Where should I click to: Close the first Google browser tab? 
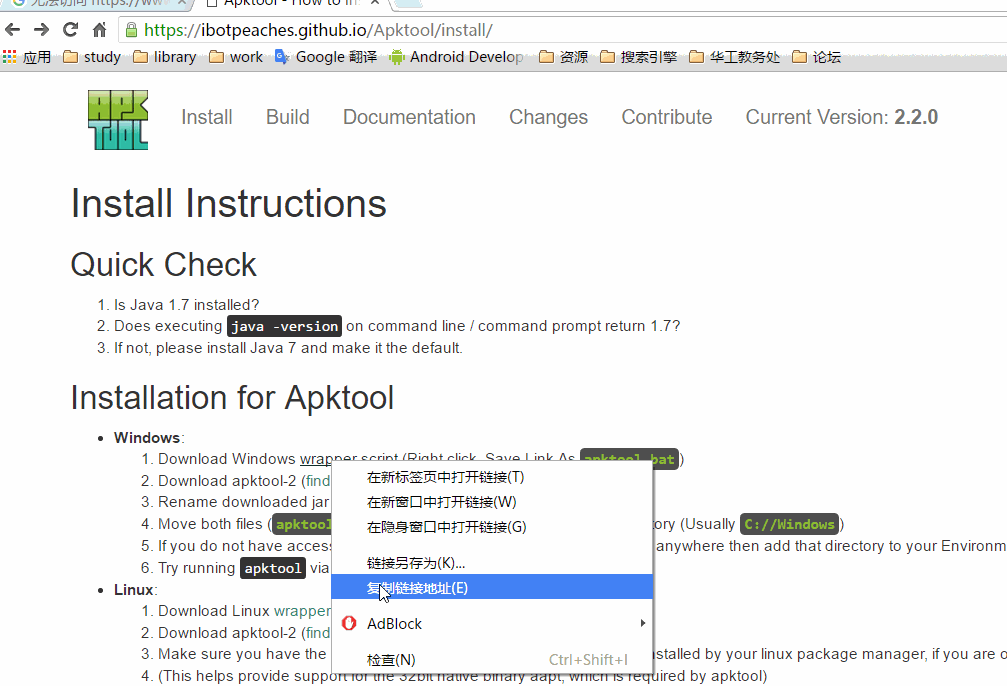point(182,3)
